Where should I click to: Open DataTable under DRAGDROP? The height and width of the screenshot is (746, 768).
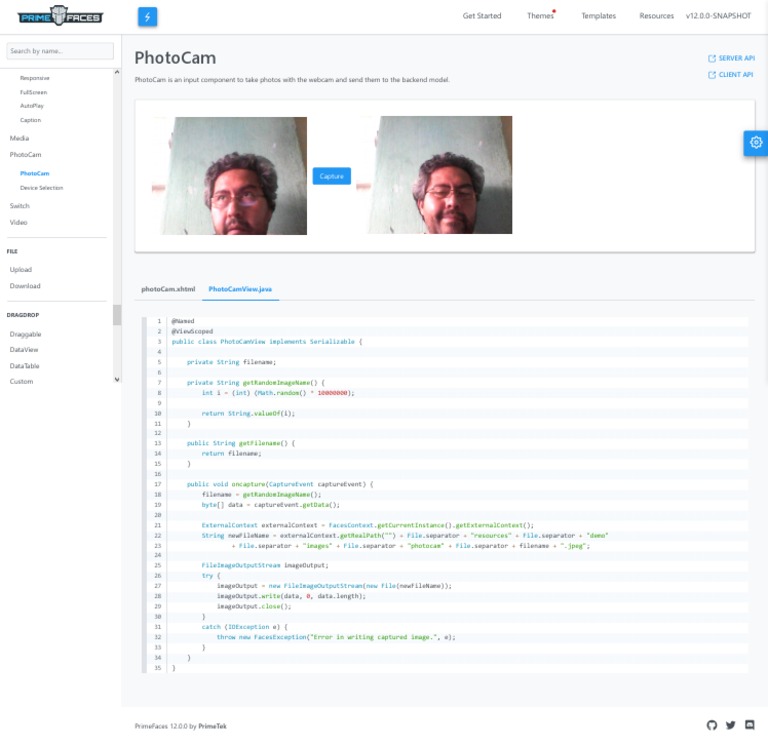tap(24, 366)
